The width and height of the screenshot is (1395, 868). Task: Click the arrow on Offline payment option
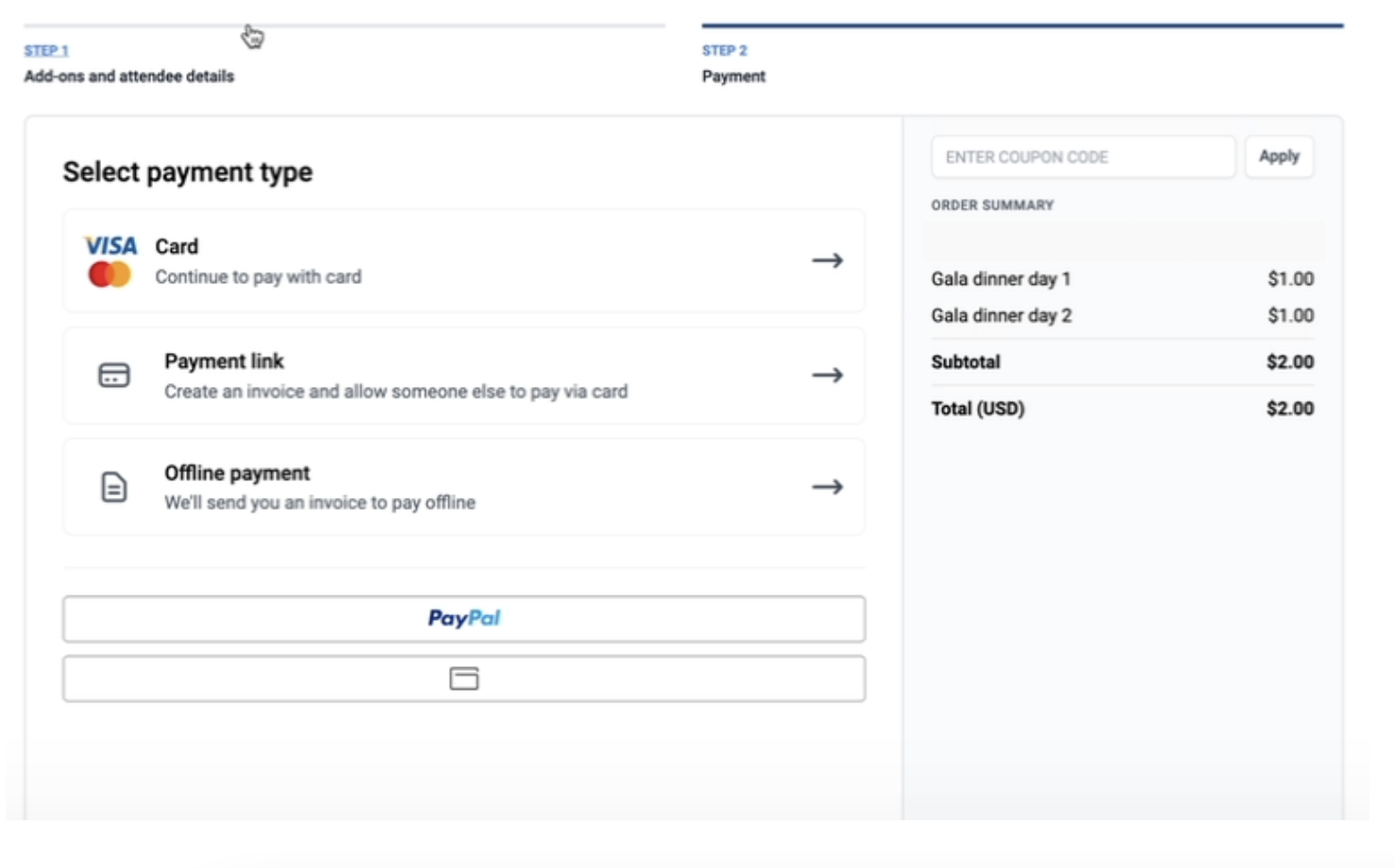[827, 487]
